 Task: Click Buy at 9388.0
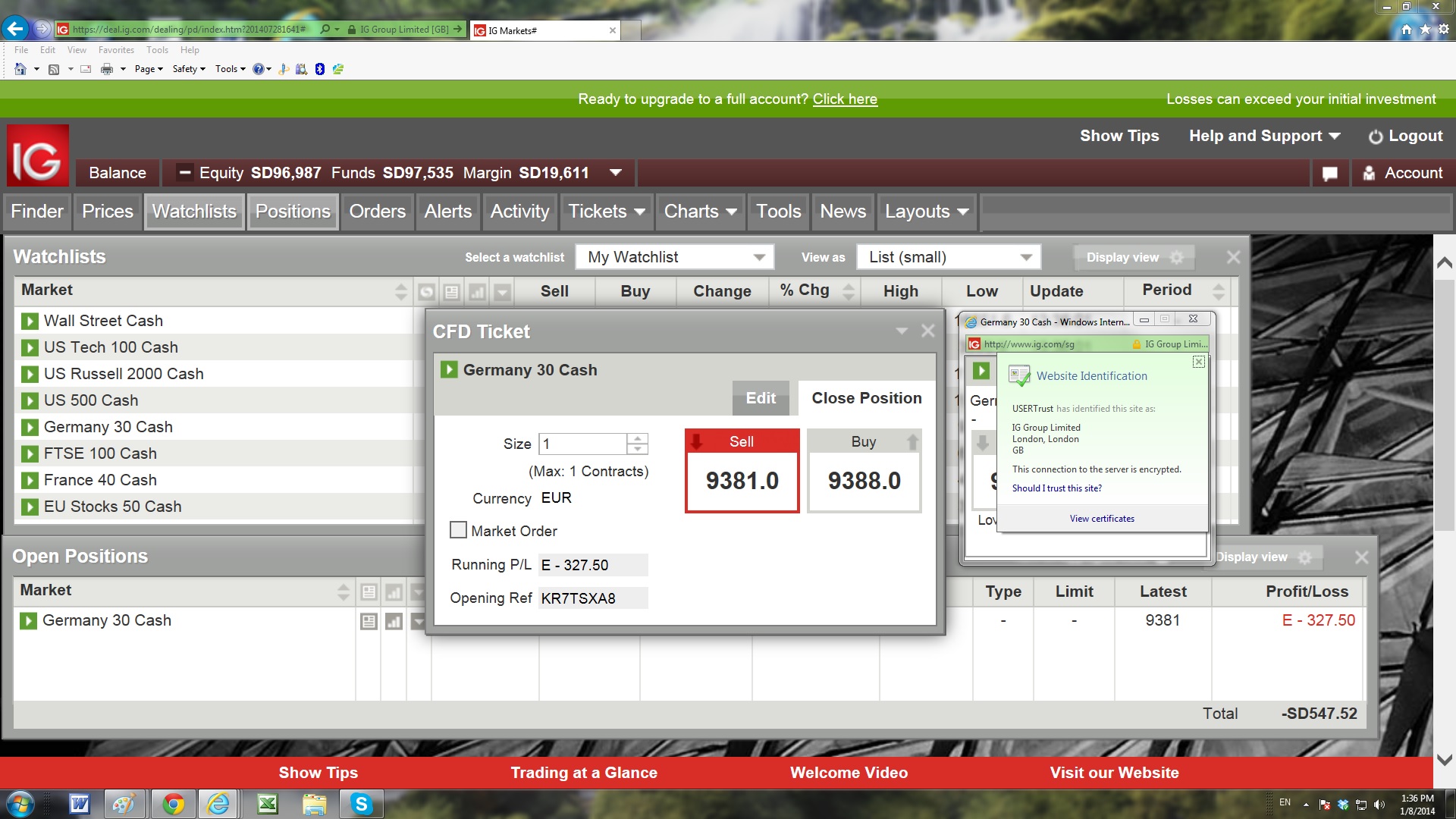coord(864,471)
